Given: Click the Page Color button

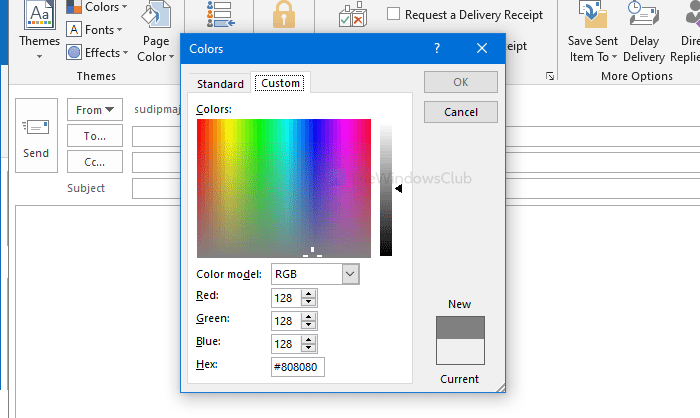Looking at the screenshot, I should [x=155, y=35].
